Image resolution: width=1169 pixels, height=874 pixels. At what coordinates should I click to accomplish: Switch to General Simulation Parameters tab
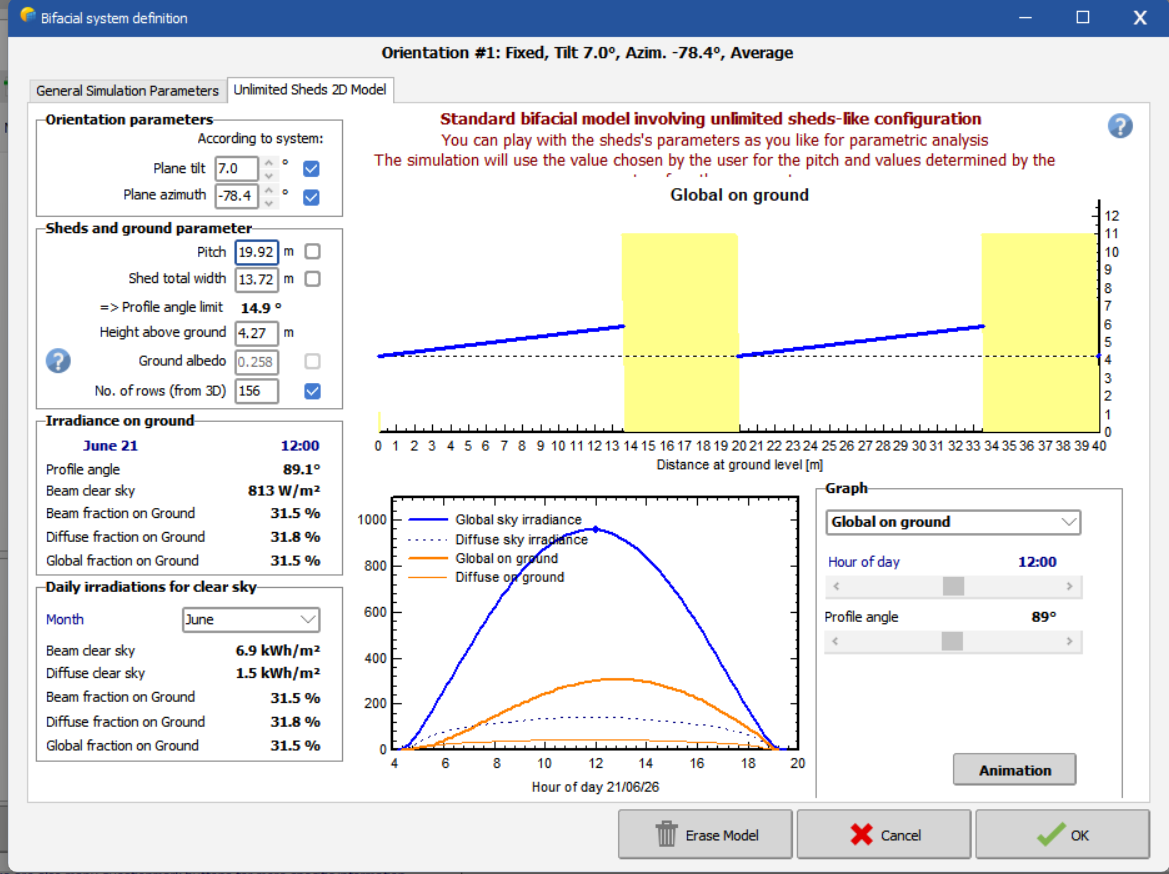coord(127,90)
